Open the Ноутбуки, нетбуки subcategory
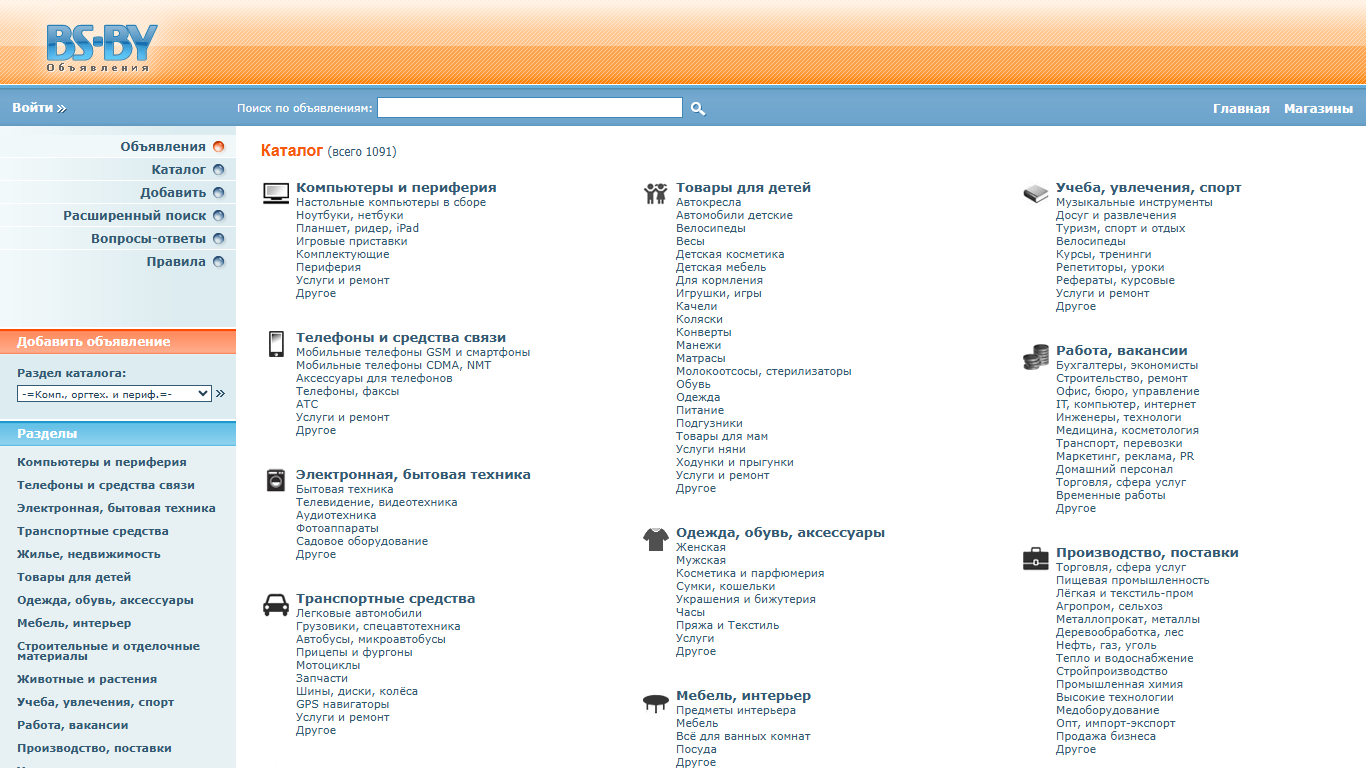Viewport: 1366px width, 768px height. coord(350,215)
